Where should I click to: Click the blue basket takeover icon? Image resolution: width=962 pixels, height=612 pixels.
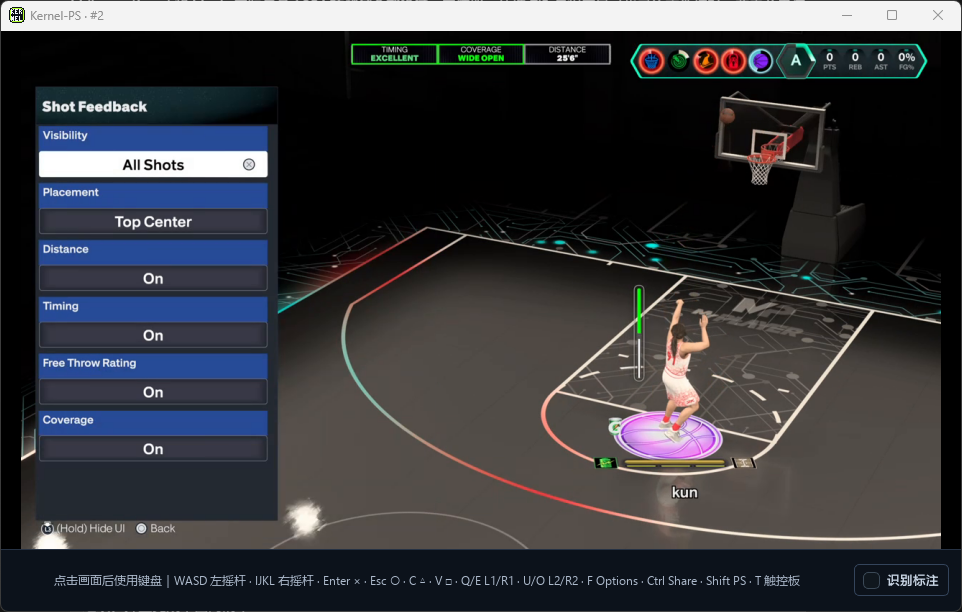click(x=652, y=61)
